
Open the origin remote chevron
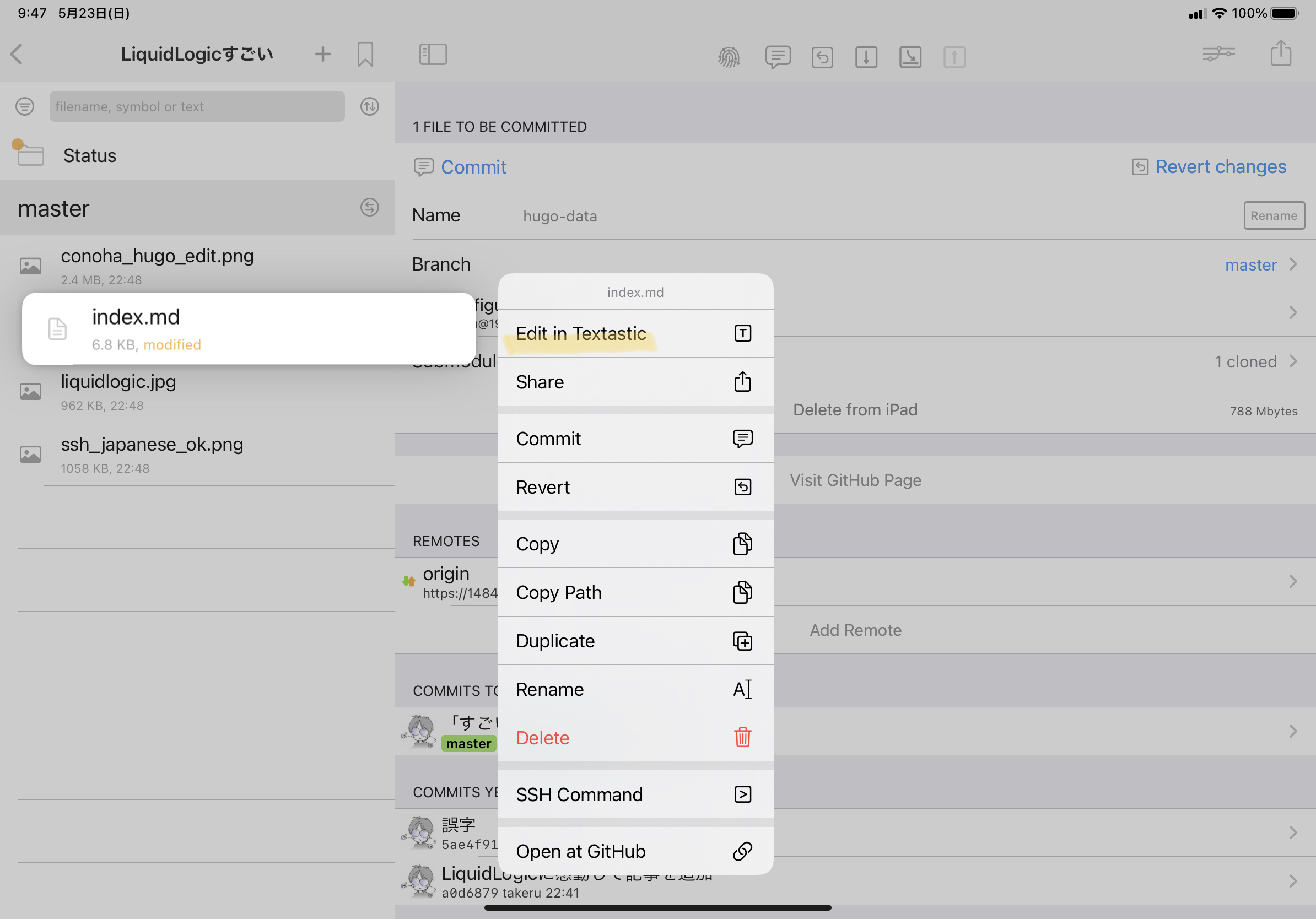1292,581
